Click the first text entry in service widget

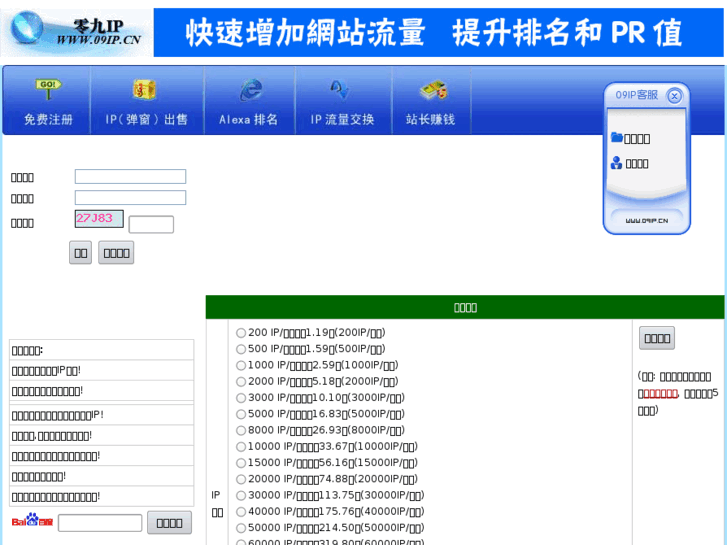coord(637,139)
